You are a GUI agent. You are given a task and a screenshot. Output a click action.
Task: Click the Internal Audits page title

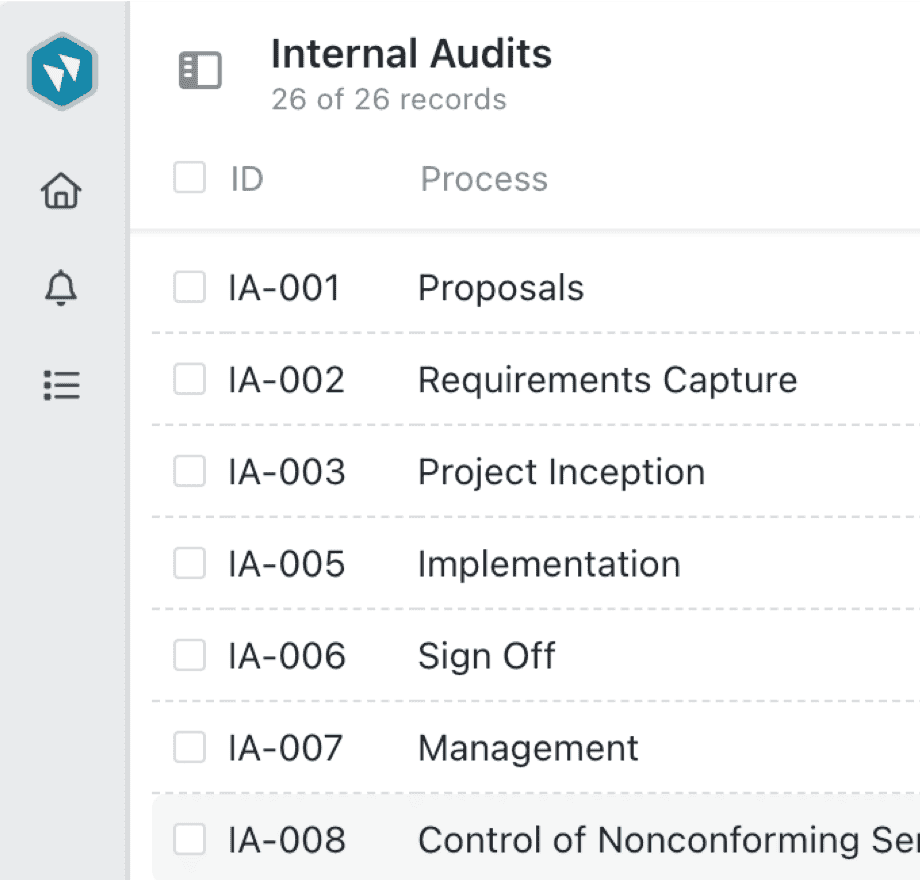point(411,54)
